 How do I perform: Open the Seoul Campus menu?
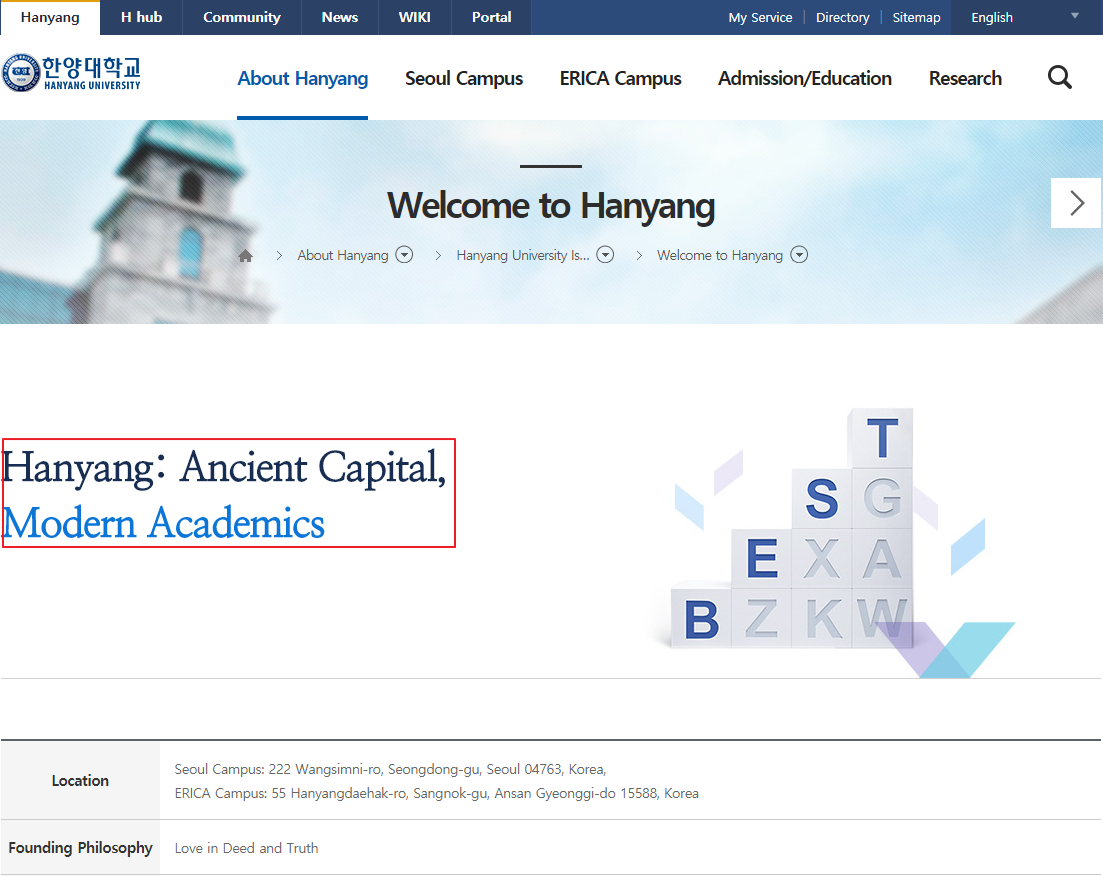(x=464, y=78)
